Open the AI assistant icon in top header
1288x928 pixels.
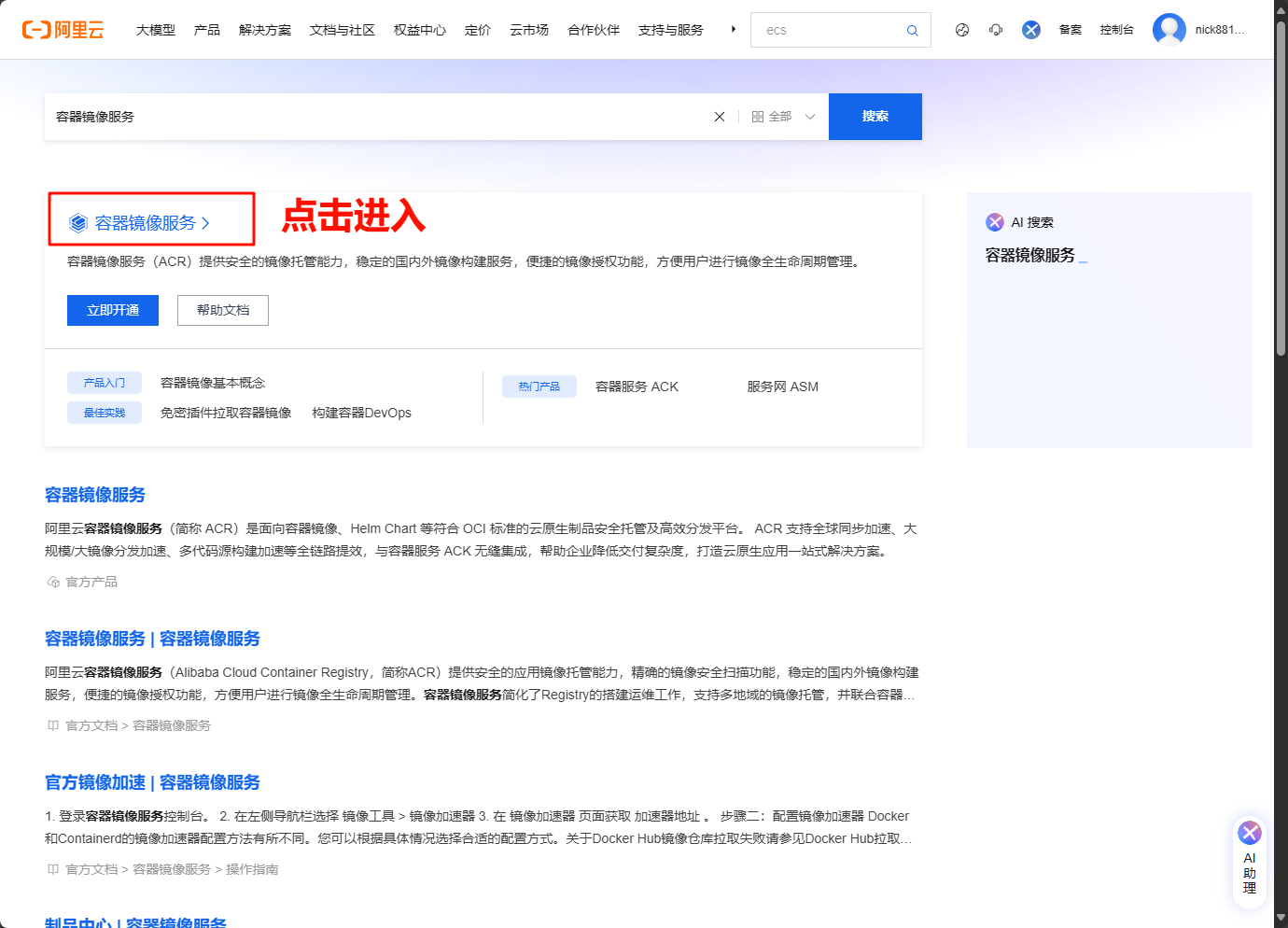click(x=1031, y=30)
